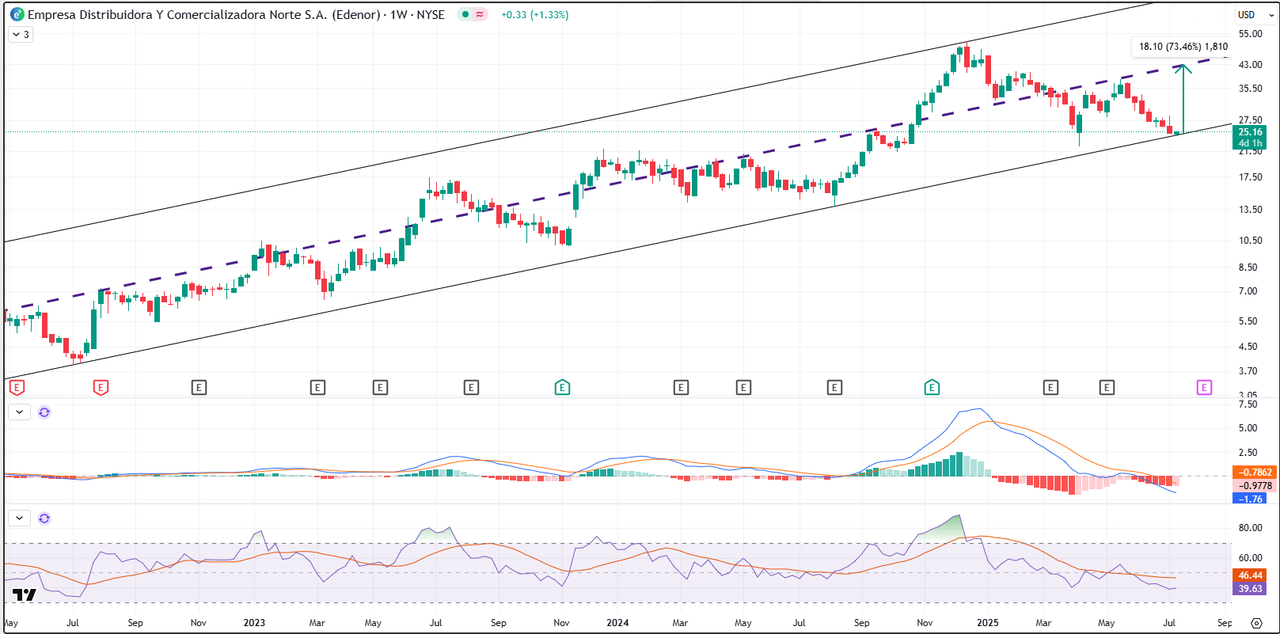Viewport: 1280px width, 634px height.
Task: Click the Edenor symbol logo icon
Action: click(x=17, y=15)
